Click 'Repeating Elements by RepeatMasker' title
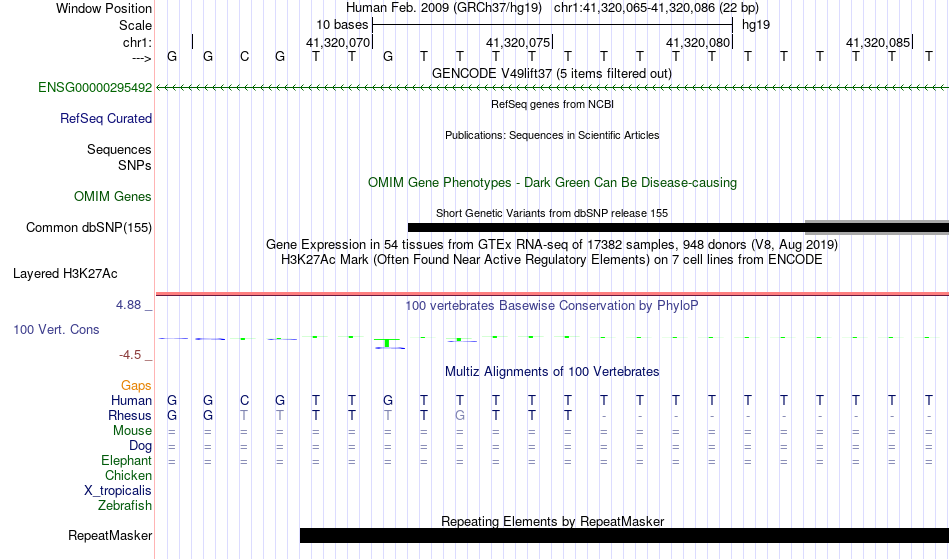Screen dimensions: 950x559 553,521
